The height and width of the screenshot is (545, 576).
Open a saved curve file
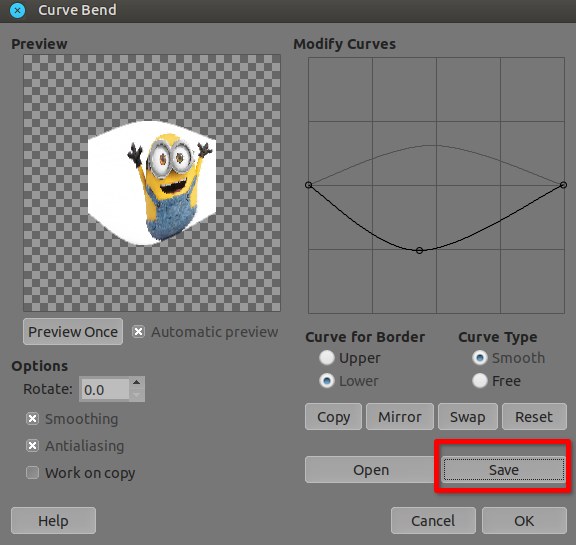click(371, 470)
